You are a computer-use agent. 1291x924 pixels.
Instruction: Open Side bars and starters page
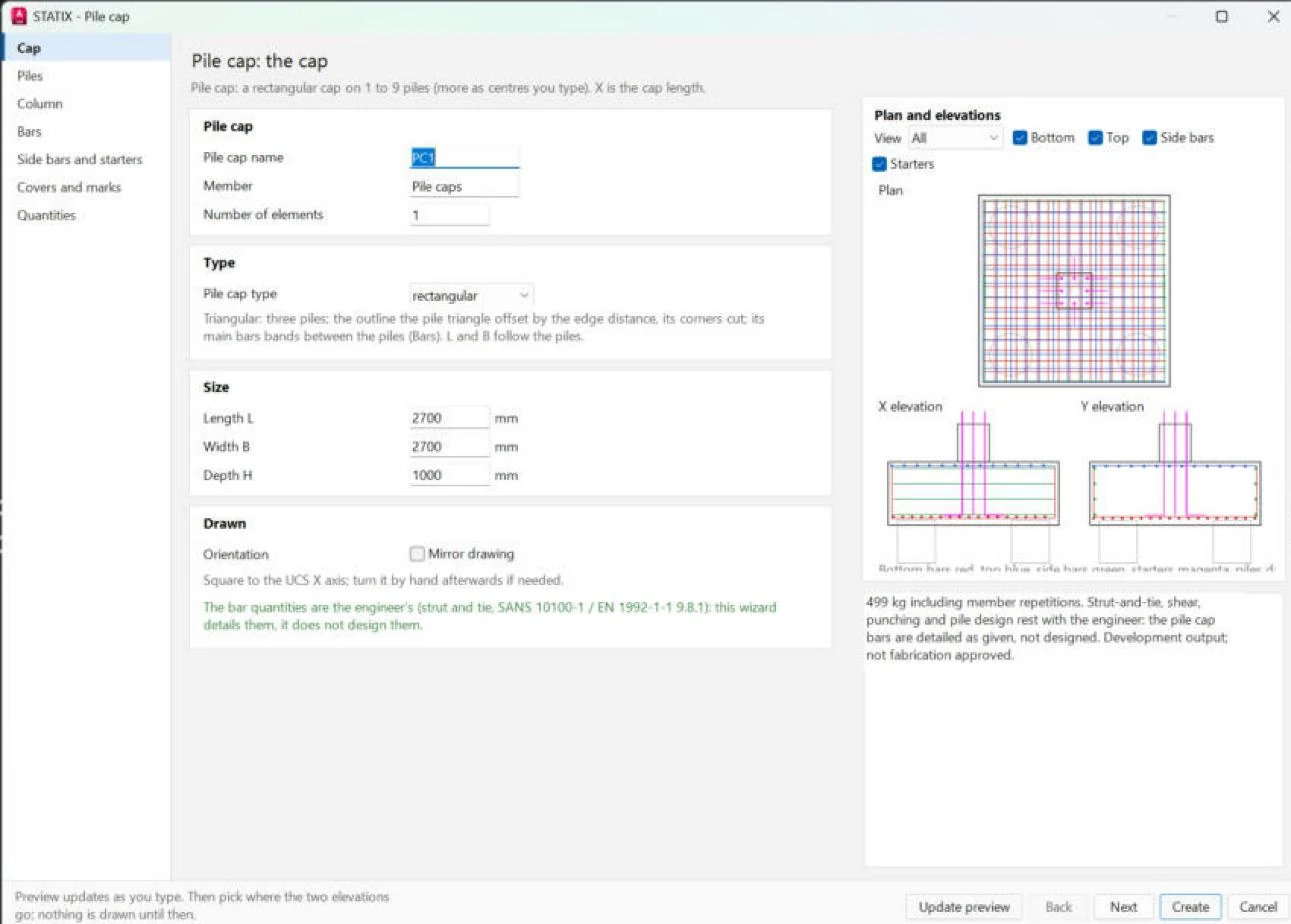(x=86, y=160)
